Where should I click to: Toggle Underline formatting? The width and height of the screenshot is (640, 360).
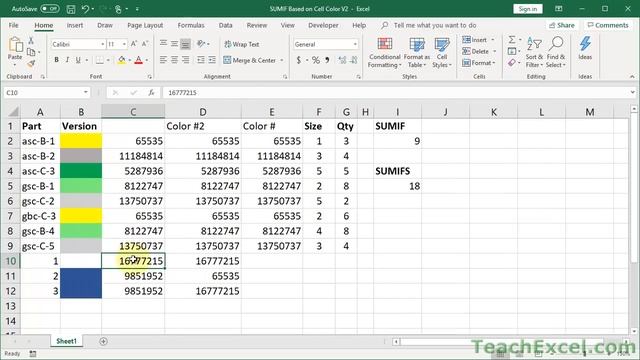(78, 60)
